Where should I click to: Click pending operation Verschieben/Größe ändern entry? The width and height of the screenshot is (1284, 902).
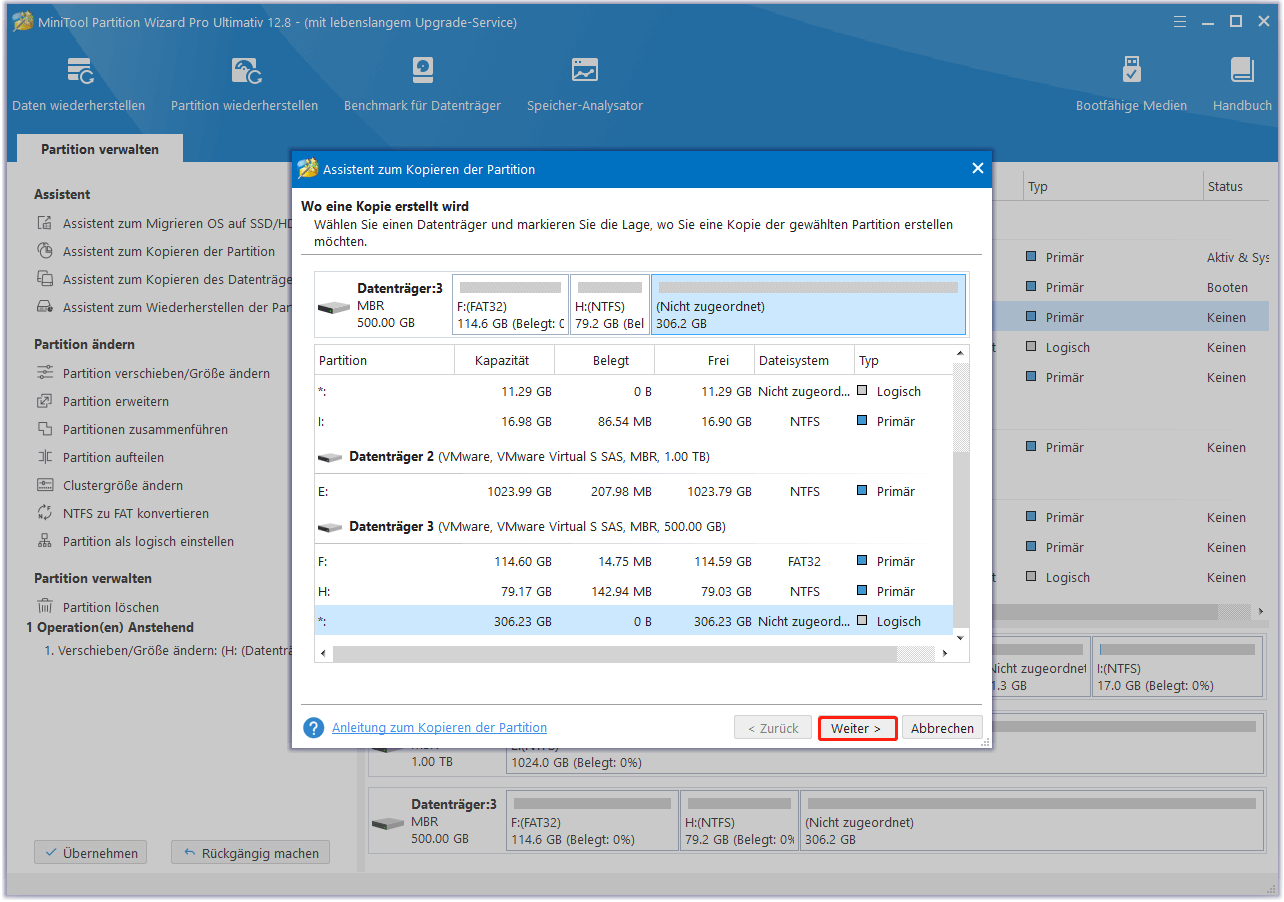[166, 651]
